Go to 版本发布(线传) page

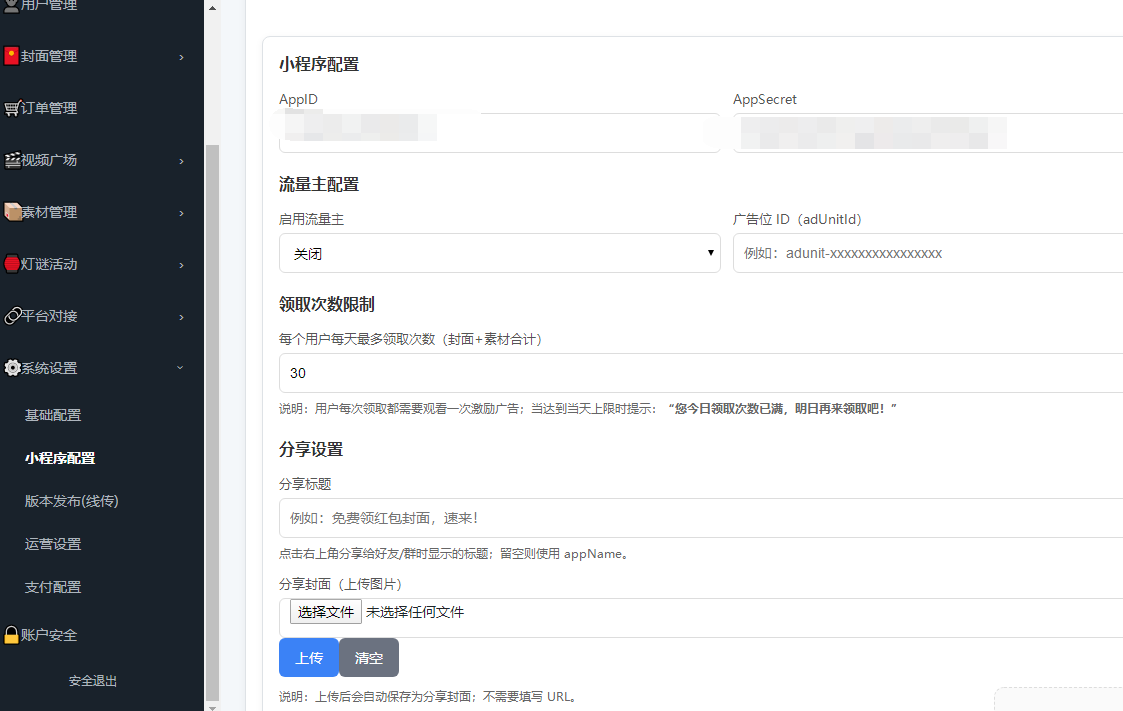72,501
